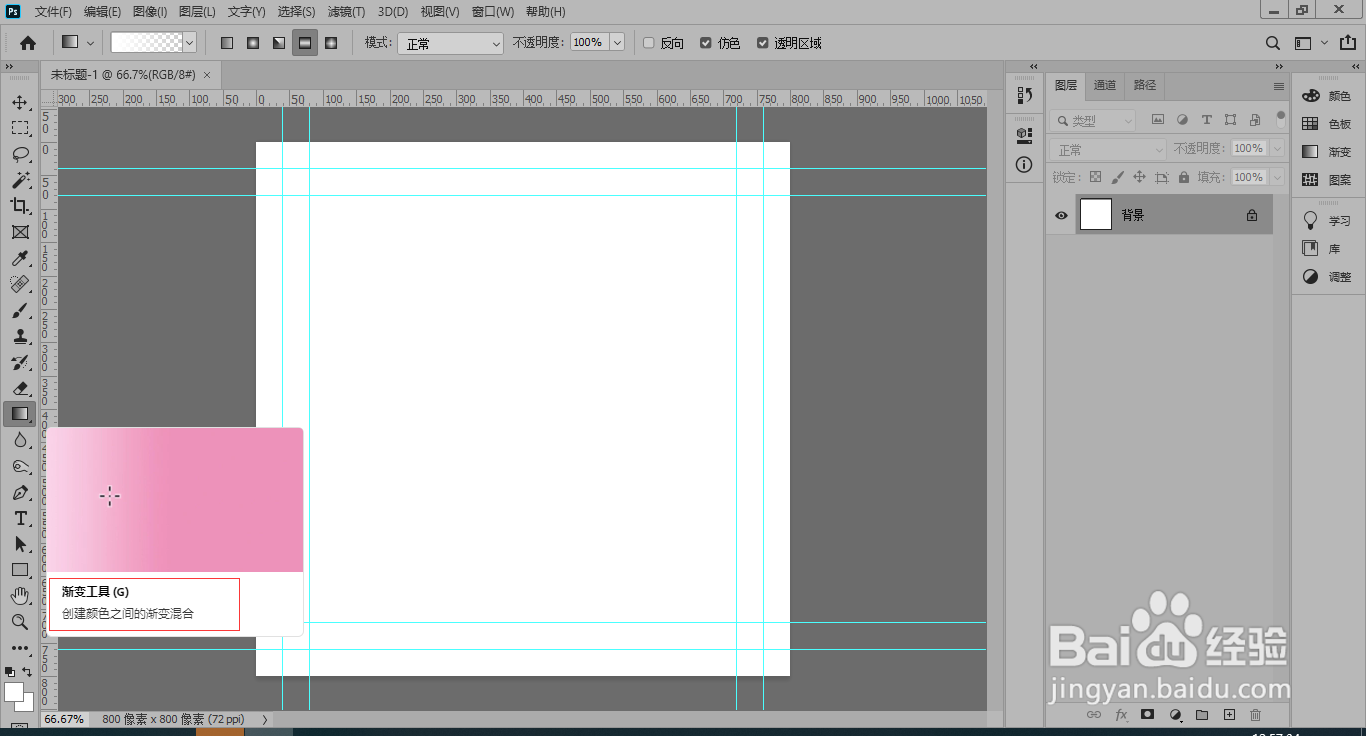Select the Horizontal Type tool

pyautogui.click(x=20, y=518)
